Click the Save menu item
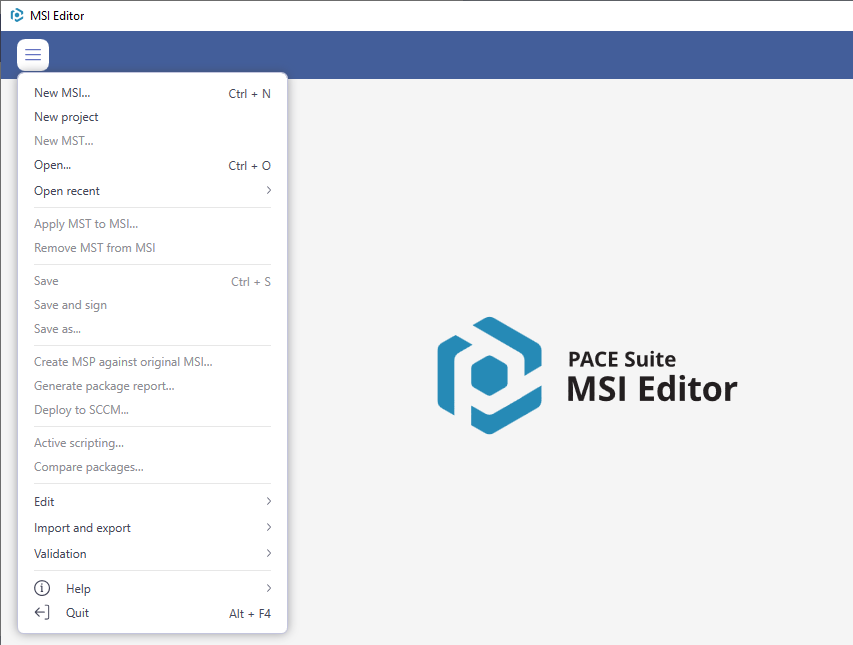This screenshot has height=645, width=853. [152, 281]
